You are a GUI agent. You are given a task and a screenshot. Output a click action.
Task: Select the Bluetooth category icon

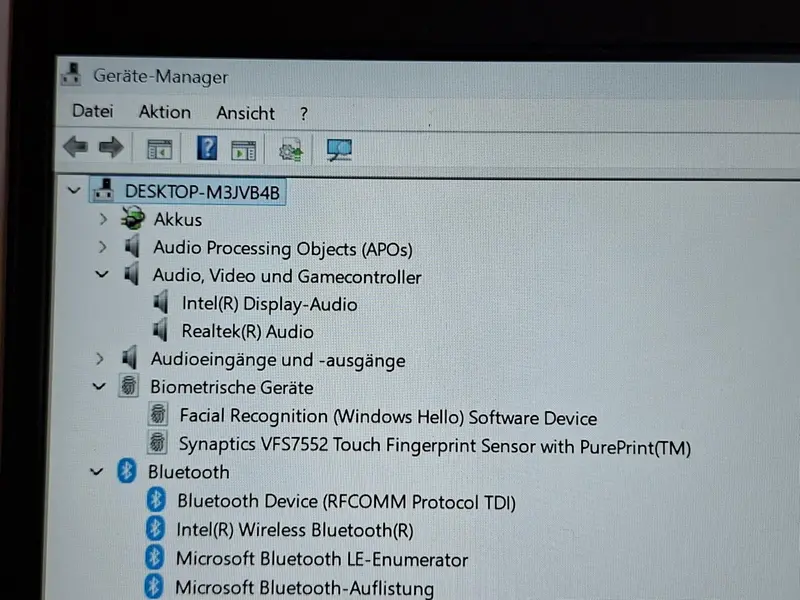pos(127,470)
